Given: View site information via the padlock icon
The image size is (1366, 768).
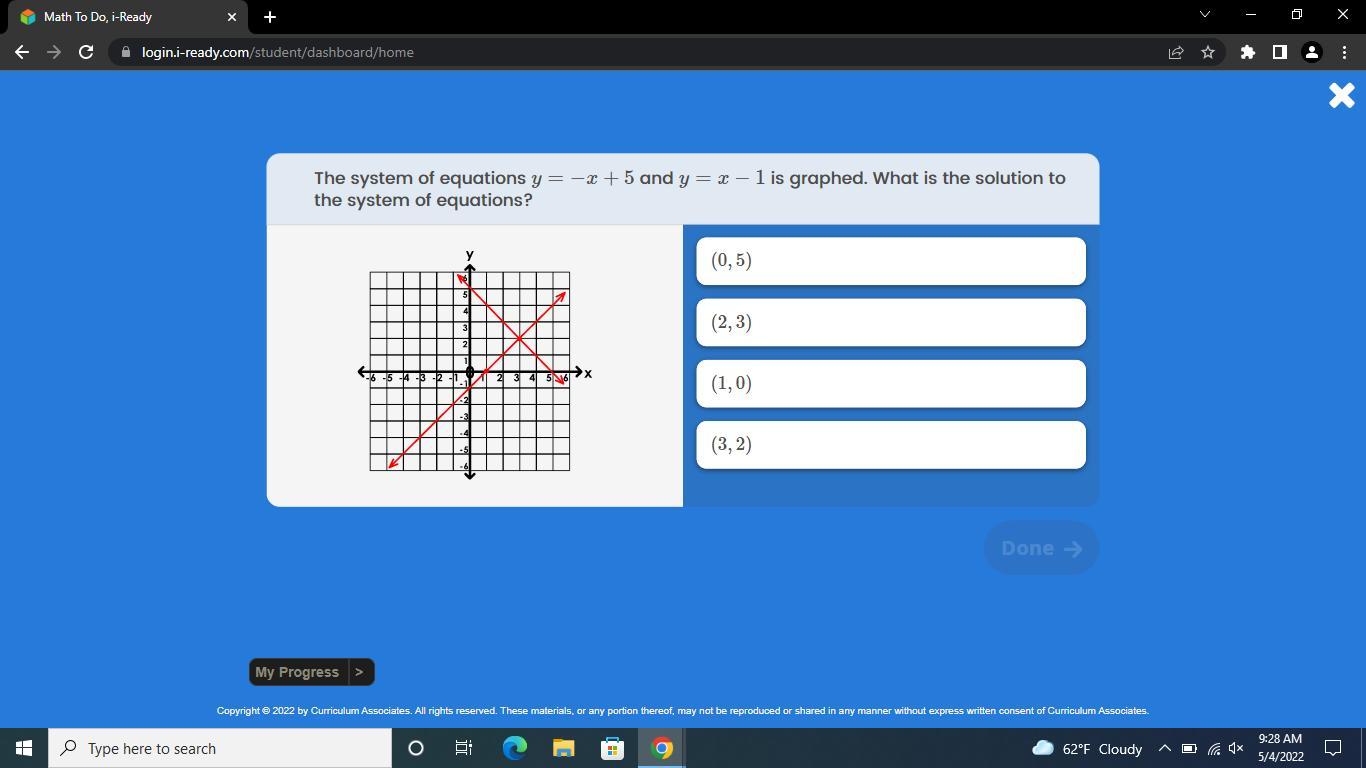Looking at the screenshot, I should [x=124, y=52].
